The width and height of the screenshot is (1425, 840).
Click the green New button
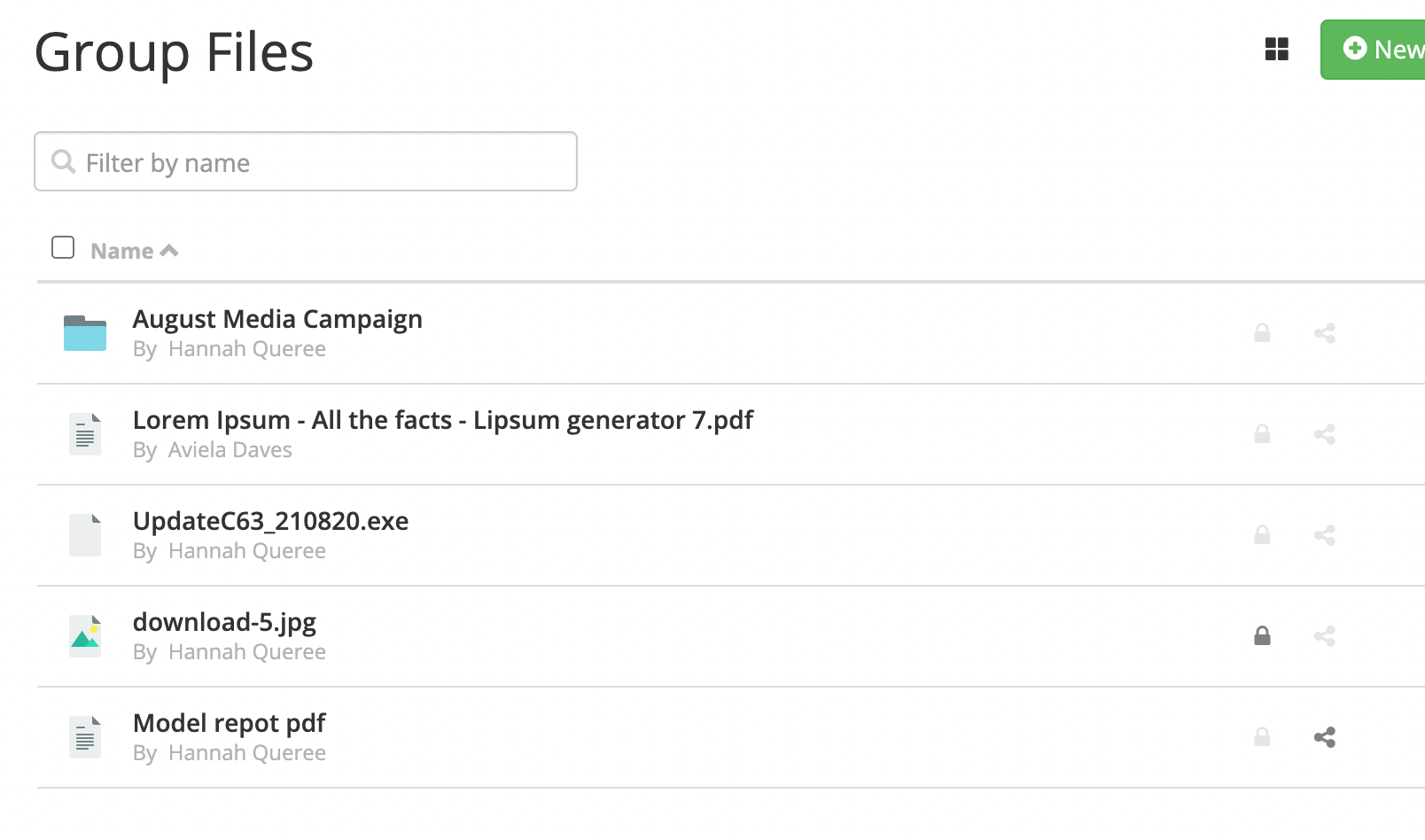(x=1373, y=50)
